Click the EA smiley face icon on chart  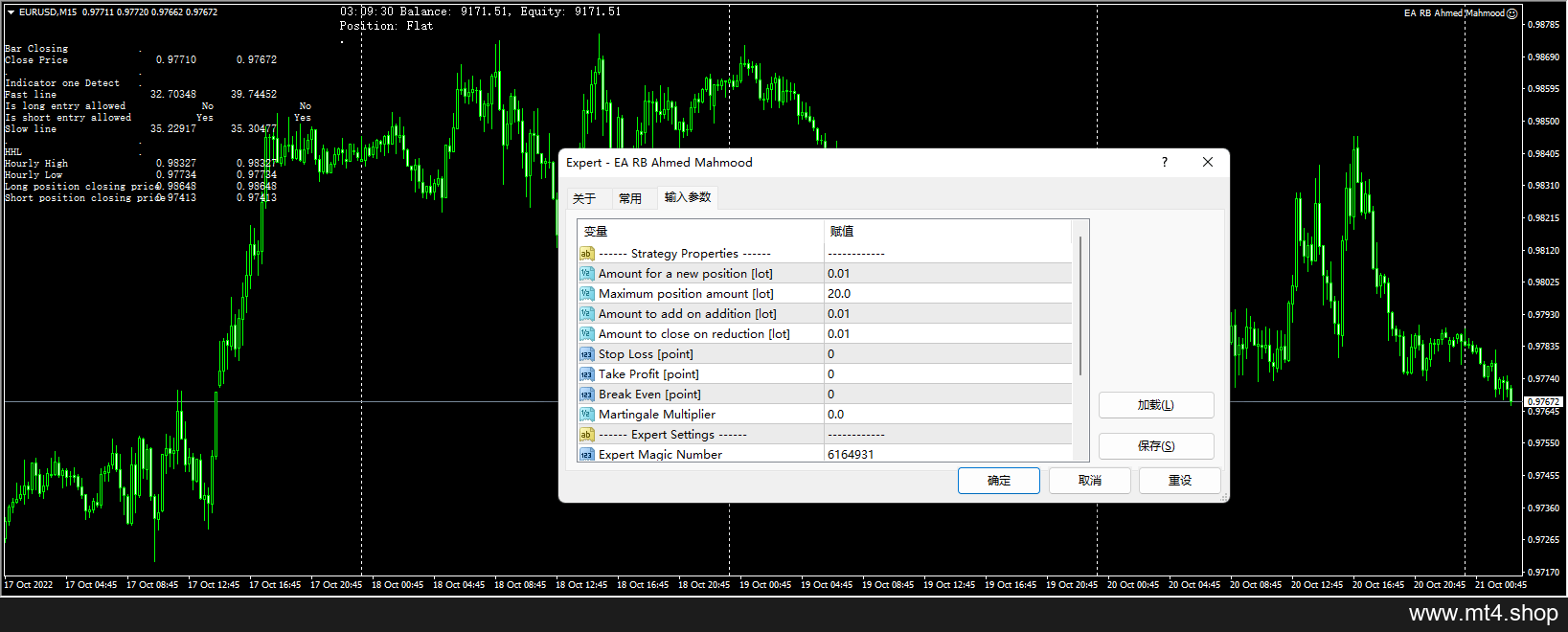1512,13
